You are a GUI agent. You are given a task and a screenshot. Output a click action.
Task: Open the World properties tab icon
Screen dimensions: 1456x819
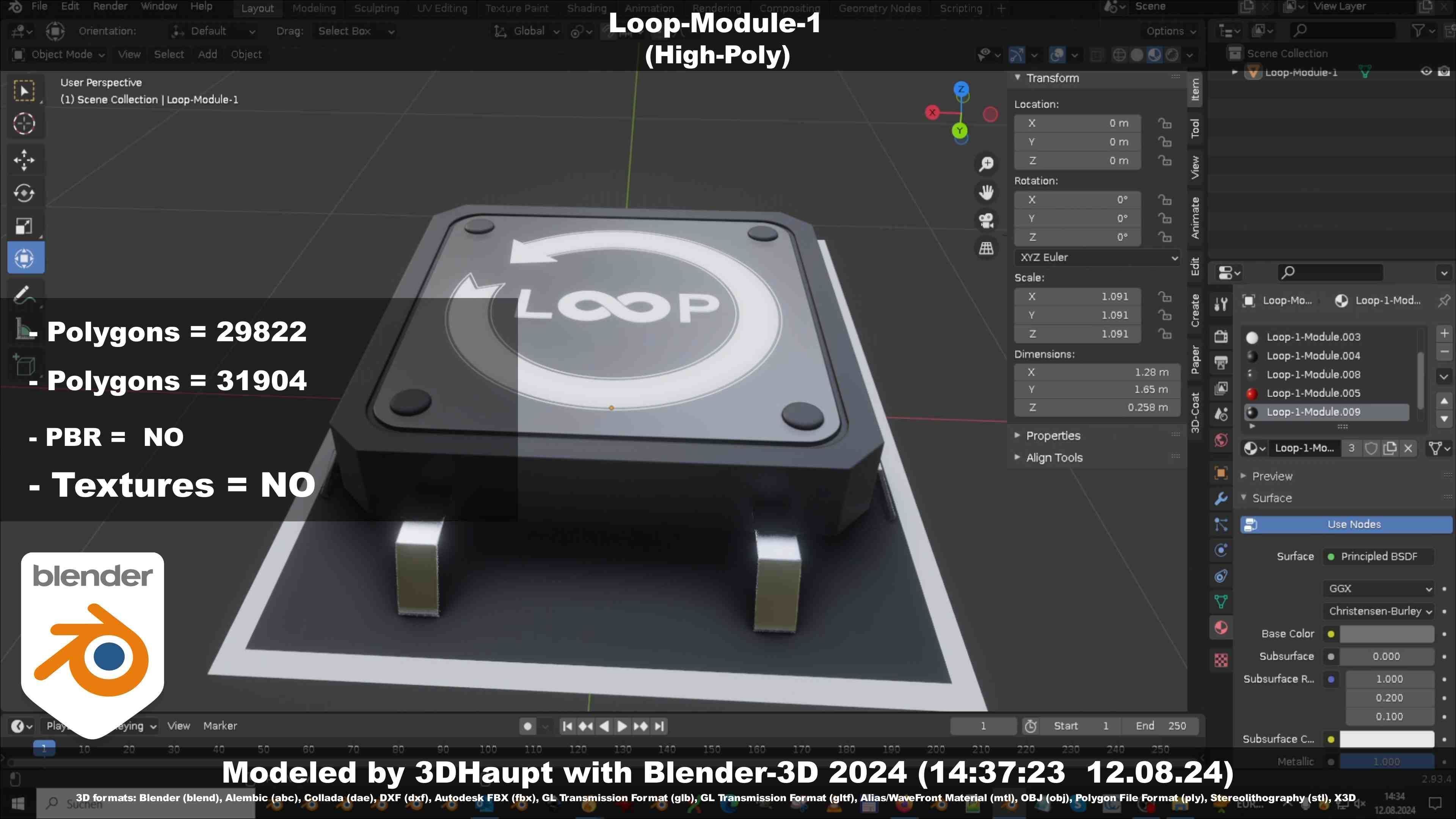(x=1221, y=440)
